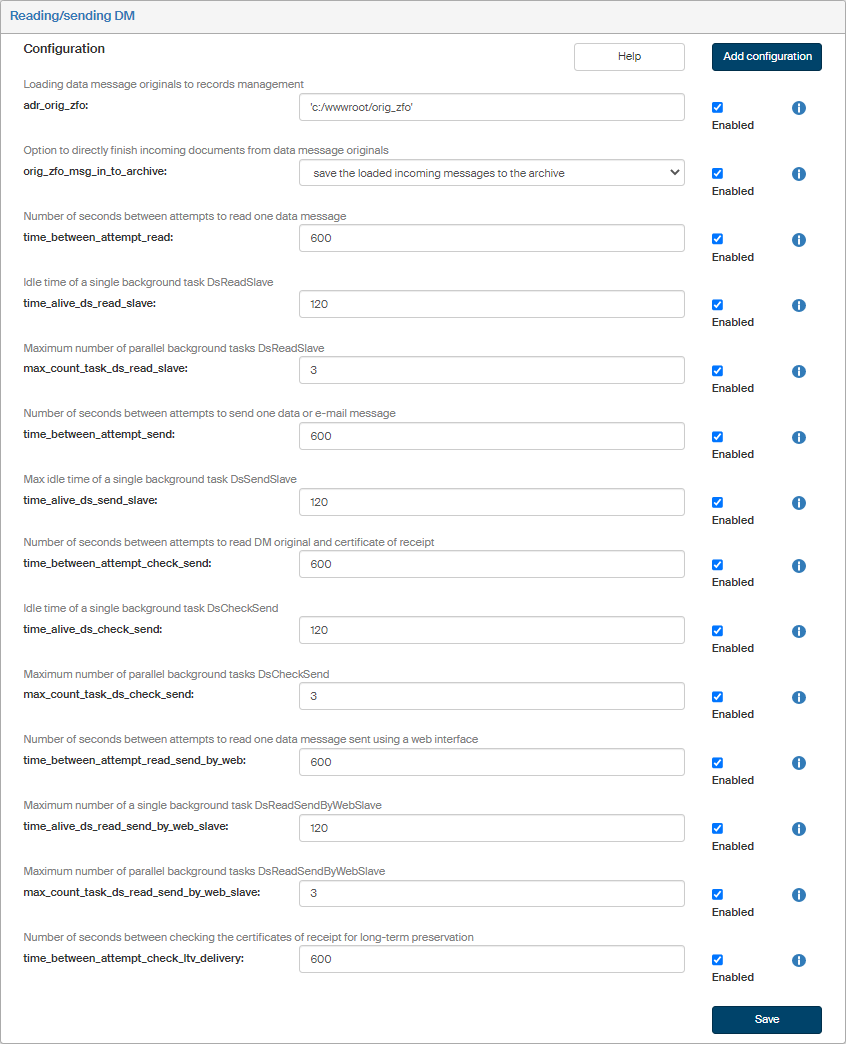Open info icon beside time_between_attempt_read

pos(799,240)
